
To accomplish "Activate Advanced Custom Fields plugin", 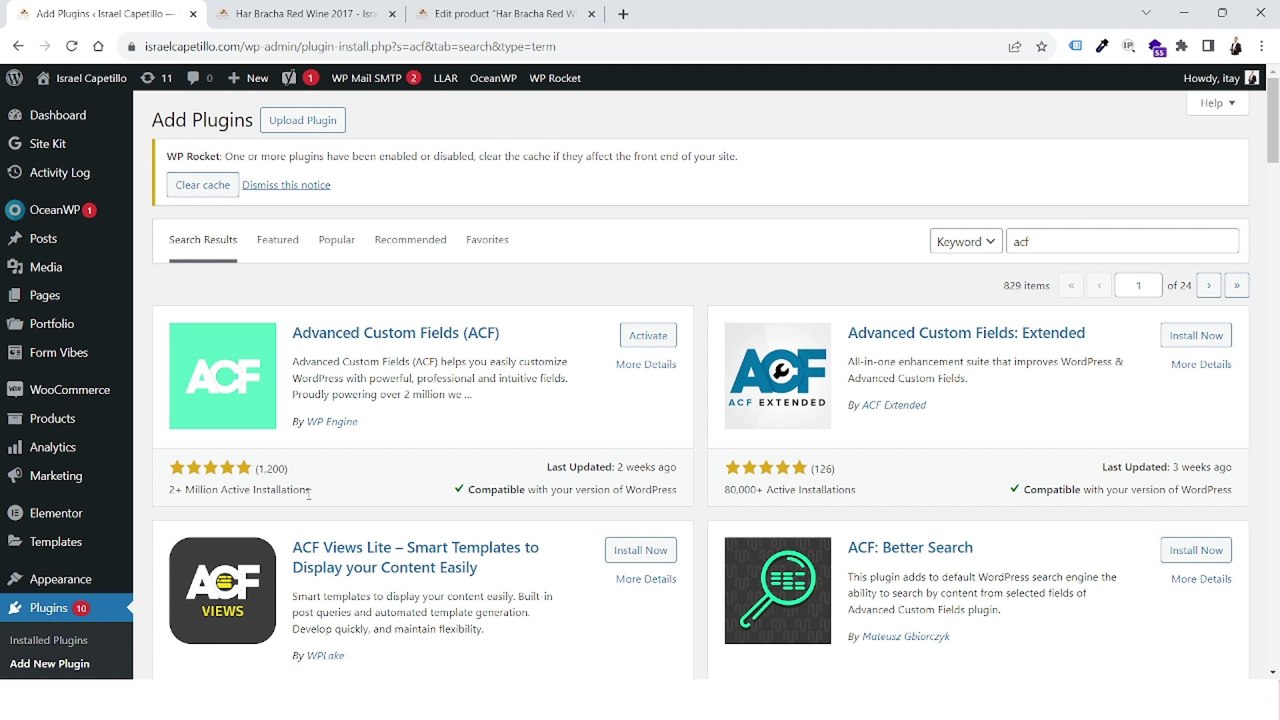I will (x=648, y=335).
